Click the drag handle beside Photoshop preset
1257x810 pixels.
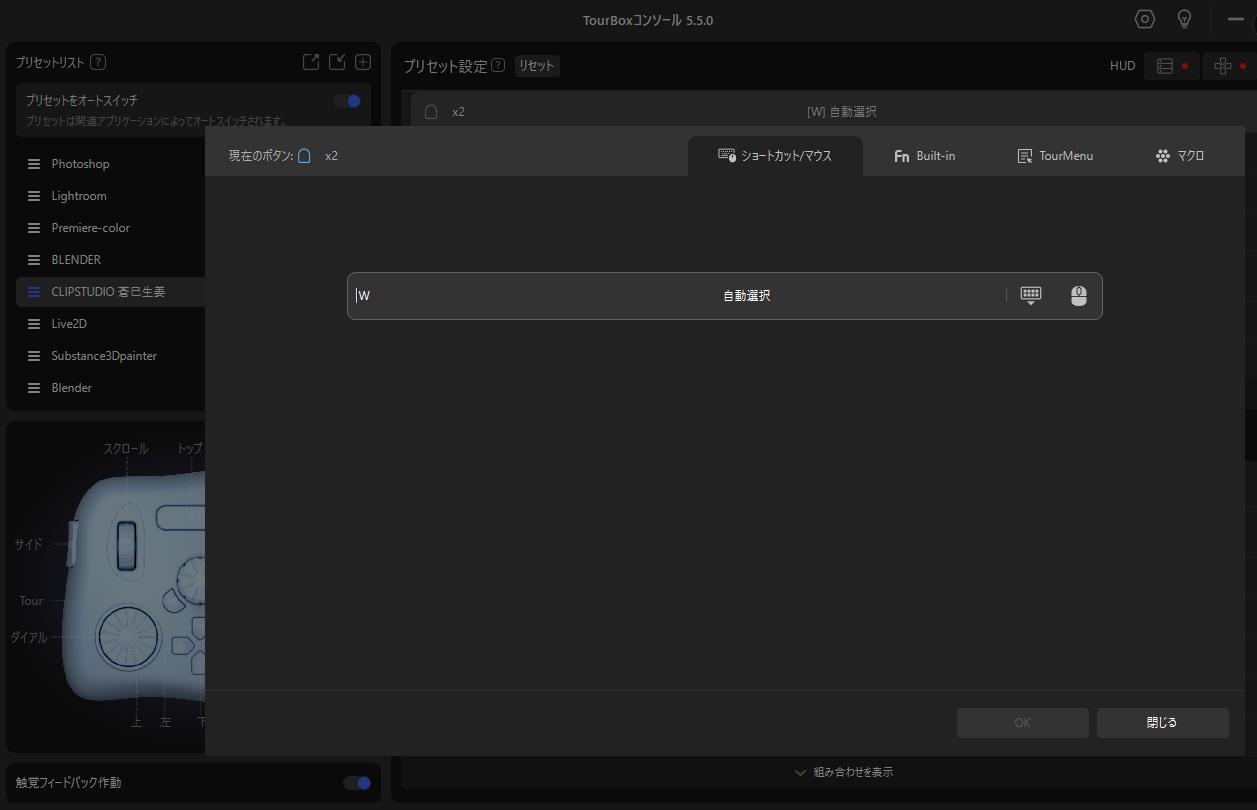point(34,164)
